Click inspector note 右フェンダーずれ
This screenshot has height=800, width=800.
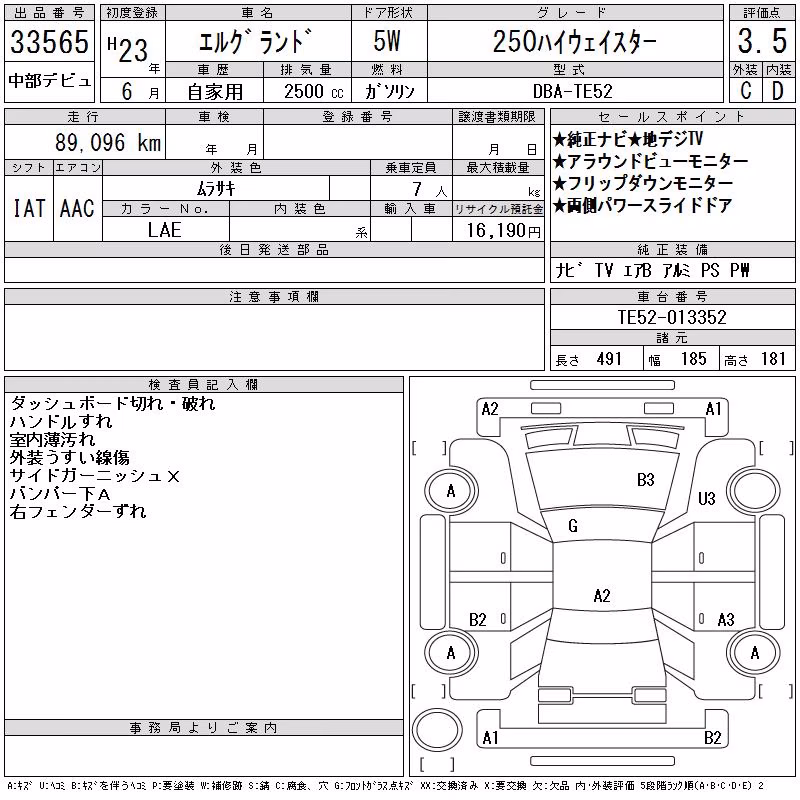tap(78, 511)
